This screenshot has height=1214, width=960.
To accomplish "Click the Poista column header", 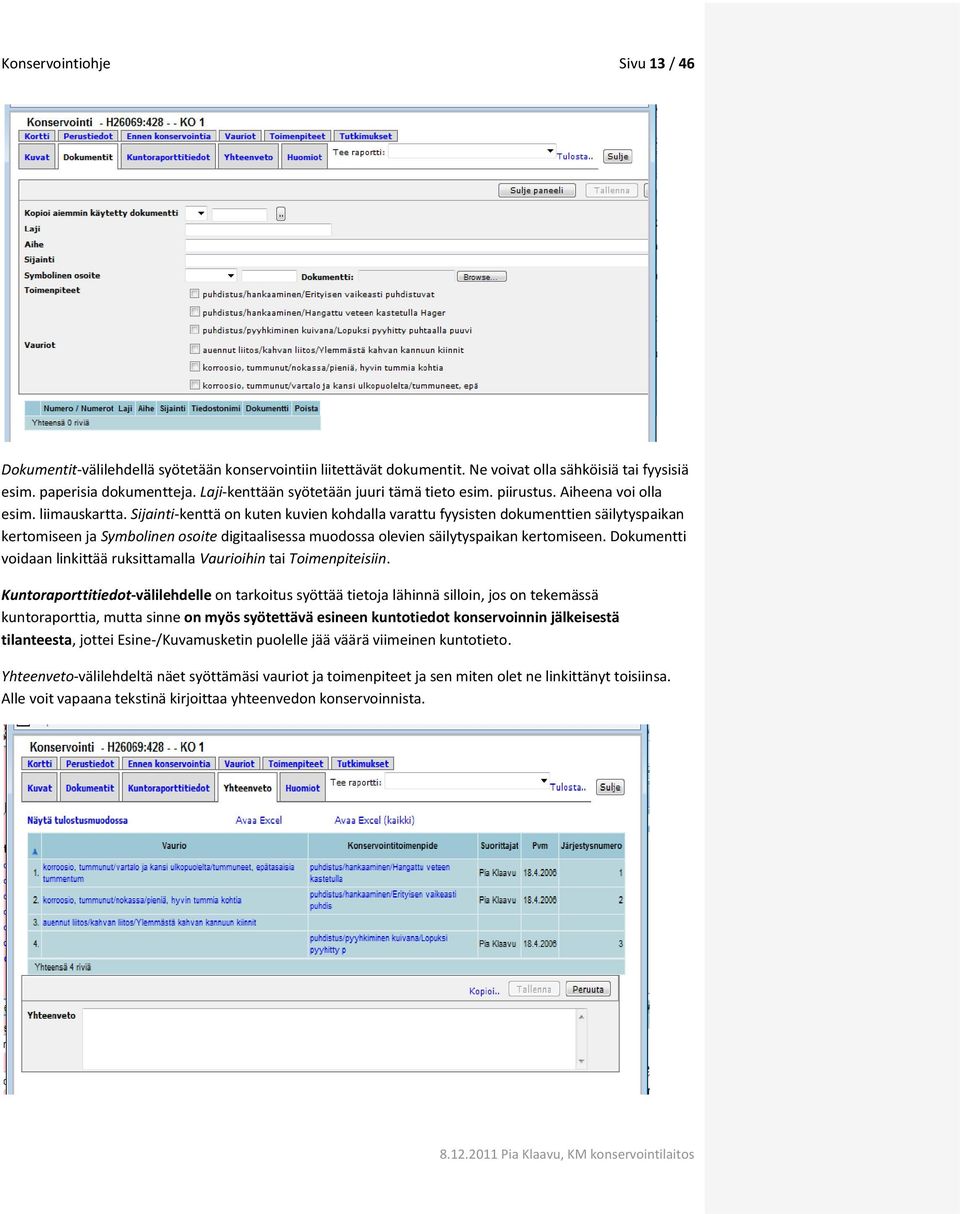I will point(306,408).
